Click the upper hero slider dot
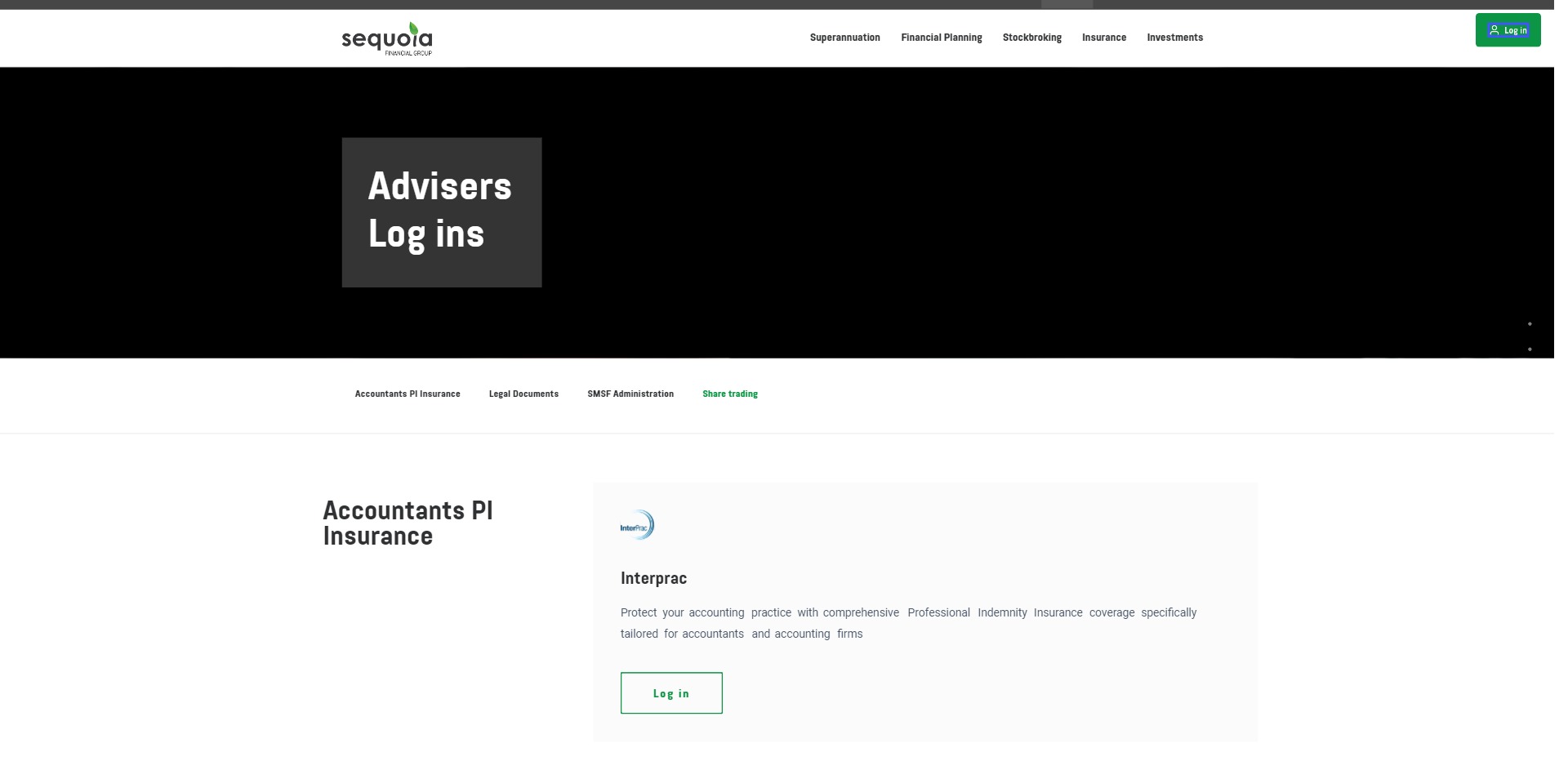The image size is (1568, 779). (1530, 324)
